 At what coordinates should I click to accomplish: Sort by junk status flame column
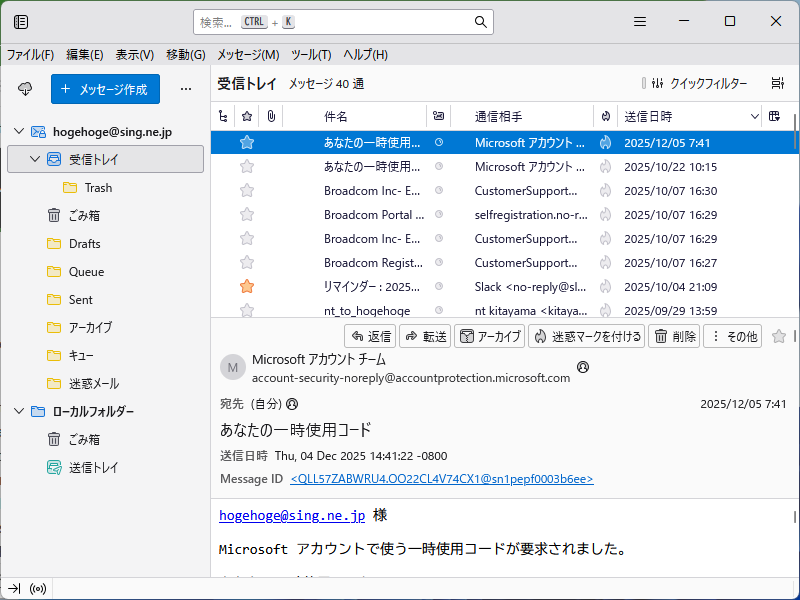click(606, 116)
